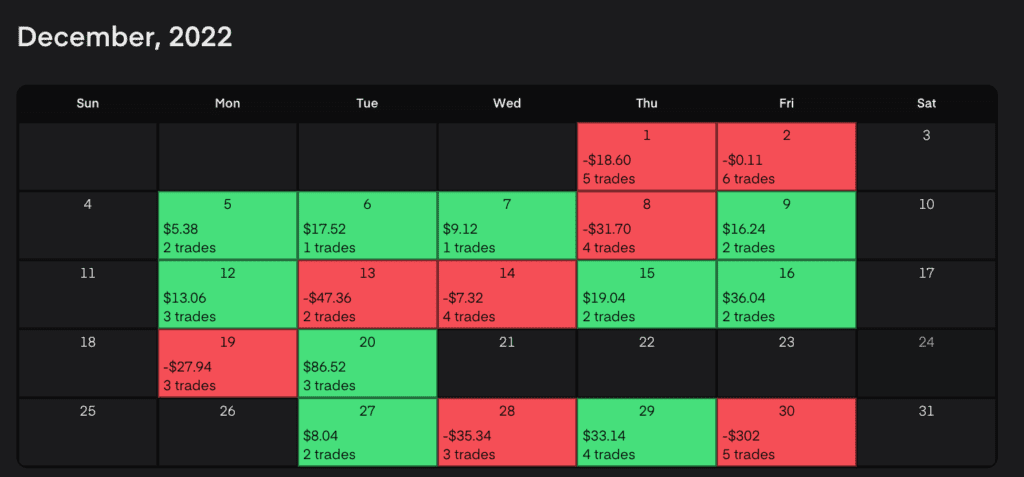Click the Mon column header
Viewport: 1024px width, 477px height.
[228, 103]
